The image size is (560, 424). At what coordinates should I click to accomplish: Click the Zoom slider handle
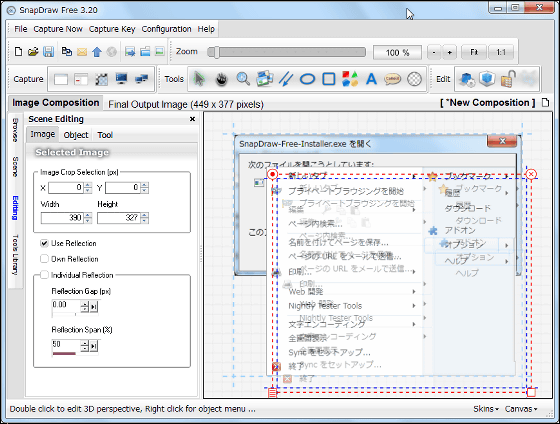coord(216,52)
